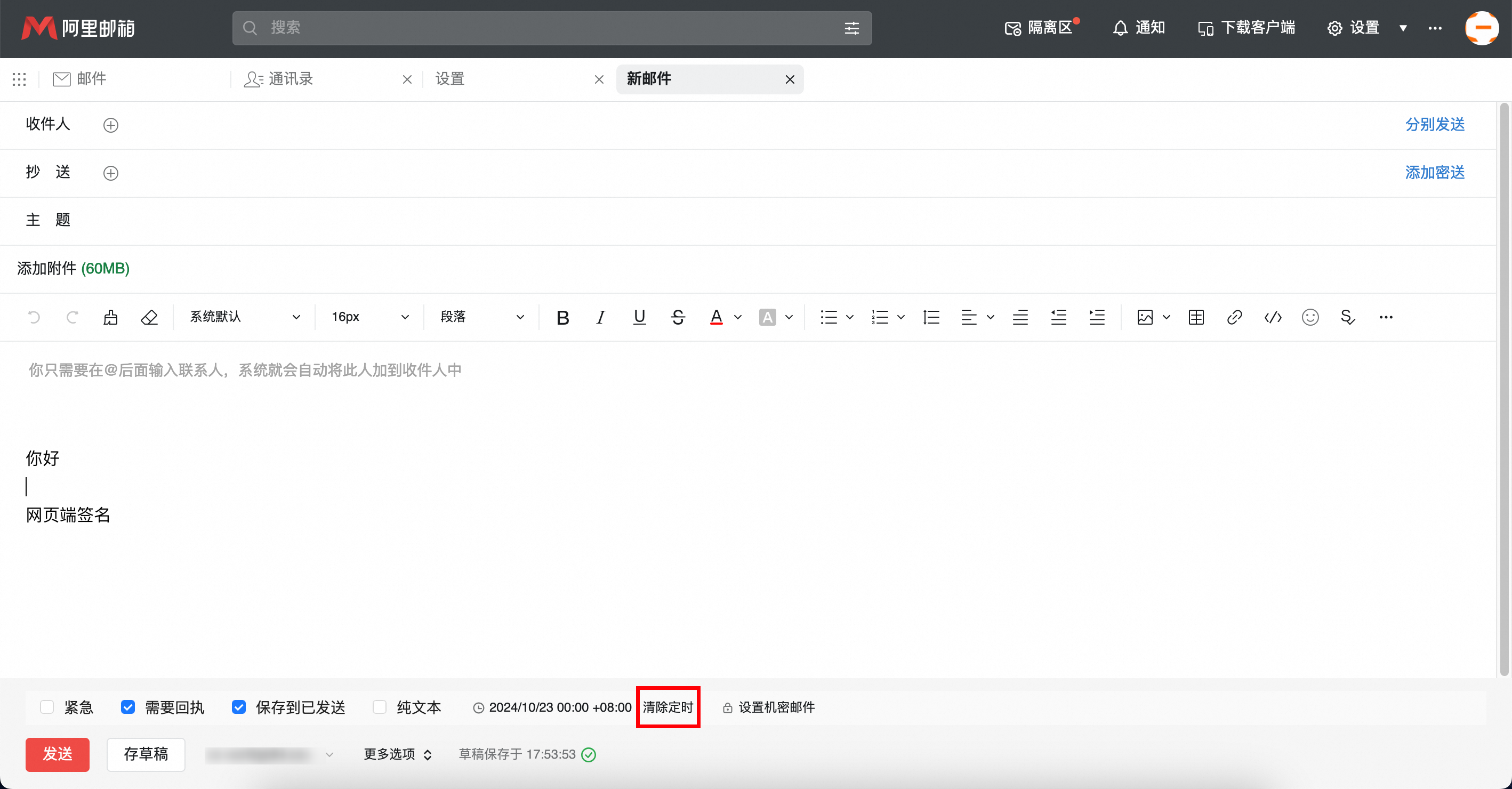
Task: Insert an emoji into the email body
Action: point(1310,317)
